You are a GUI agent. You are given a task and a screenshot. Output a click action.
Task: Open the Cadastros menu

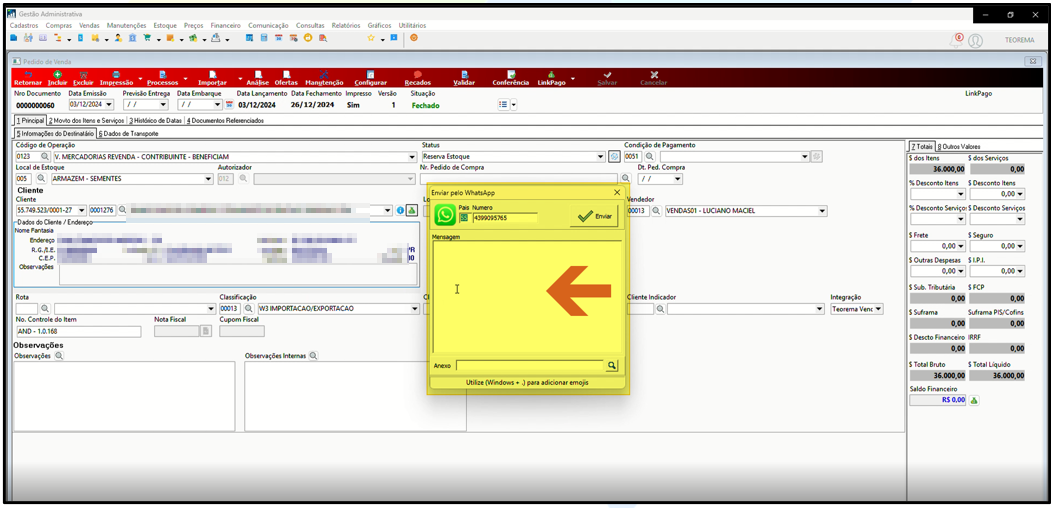(x=24, y=25)
